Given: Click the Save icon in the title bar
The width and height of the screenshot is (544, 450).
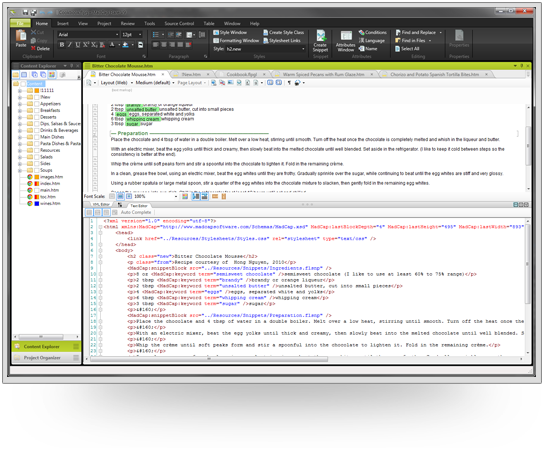Looking at the screenshot, I should (x=25, y=12).
